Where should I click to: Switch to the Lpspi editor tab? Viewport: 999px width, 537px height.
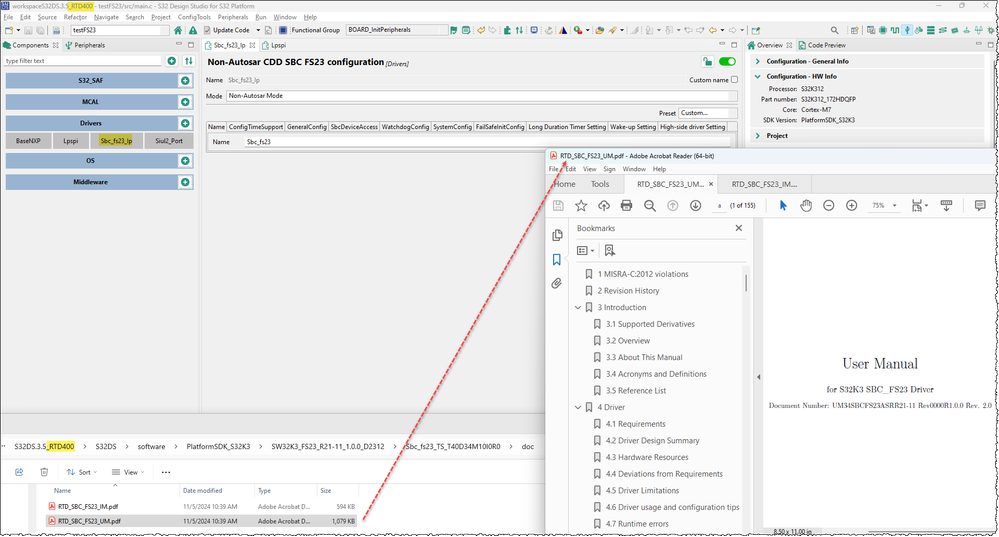[x=275, y=45]
